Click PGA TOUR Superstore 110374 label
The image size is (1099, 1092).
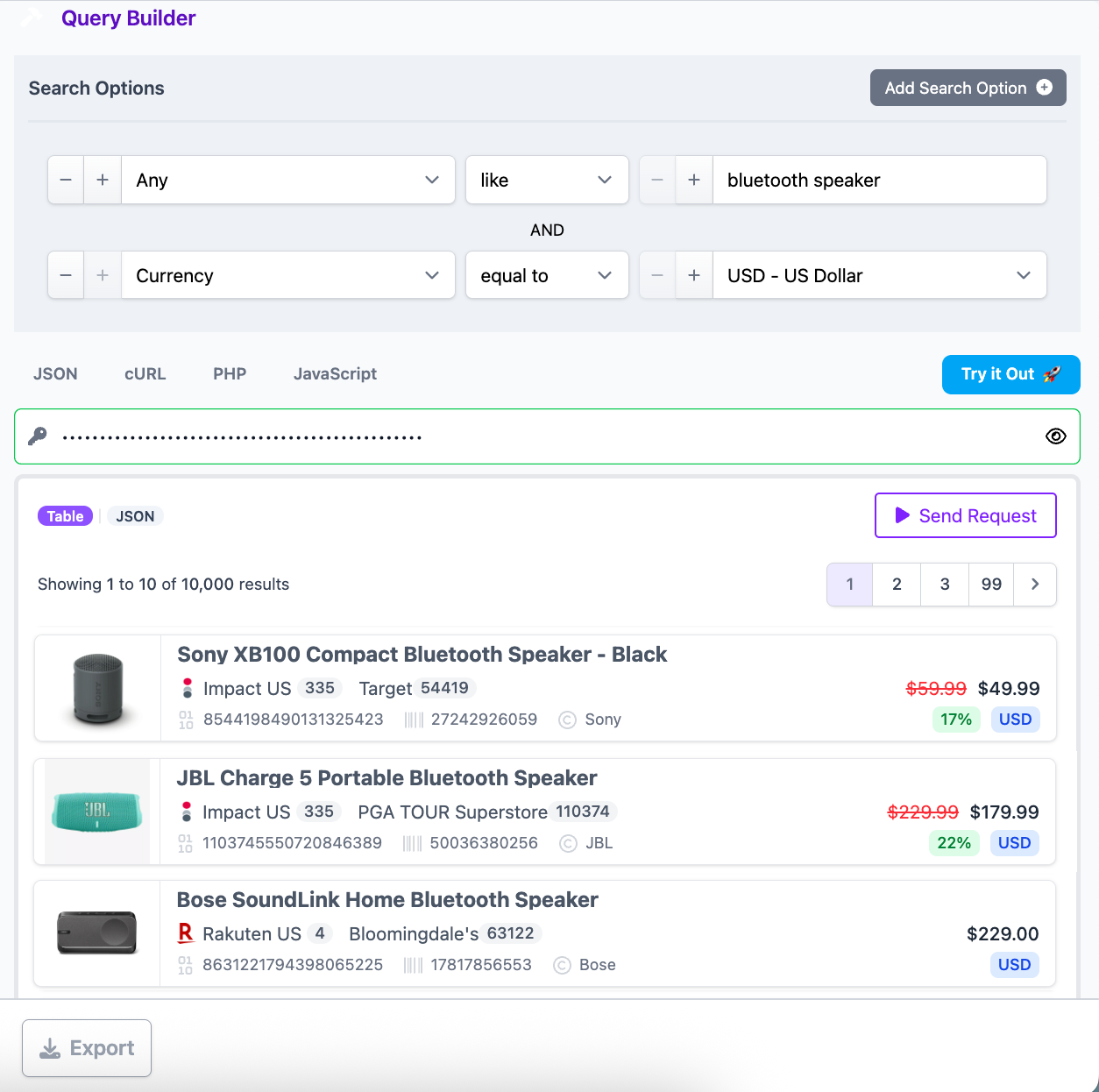coord(487,812)
